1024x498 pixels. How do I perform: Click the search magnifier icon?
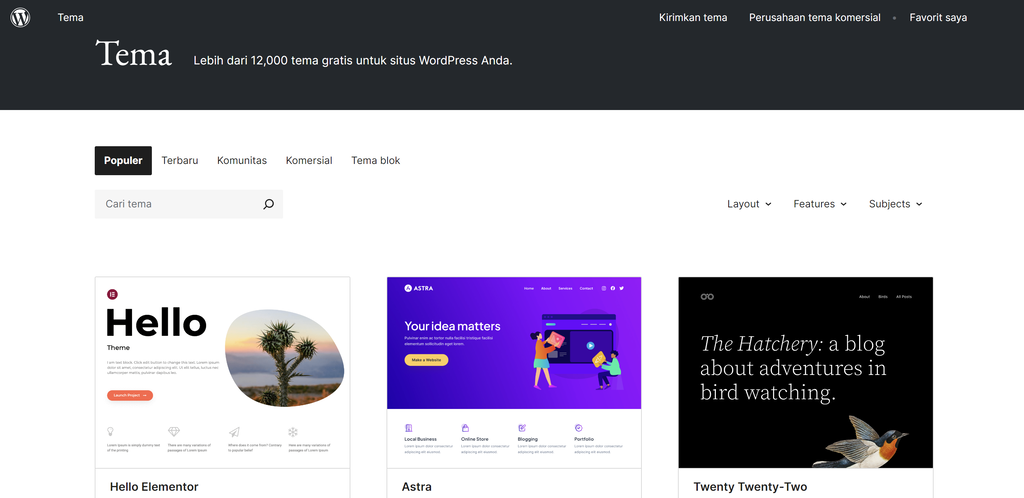pyautogui.click(x=268, y=204)
